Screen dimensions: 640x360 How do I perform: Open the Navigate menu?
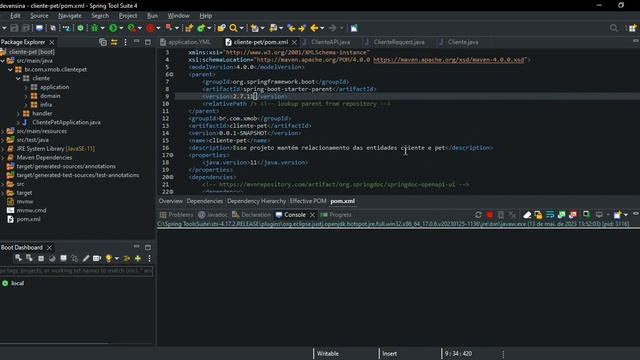(70, 16)
